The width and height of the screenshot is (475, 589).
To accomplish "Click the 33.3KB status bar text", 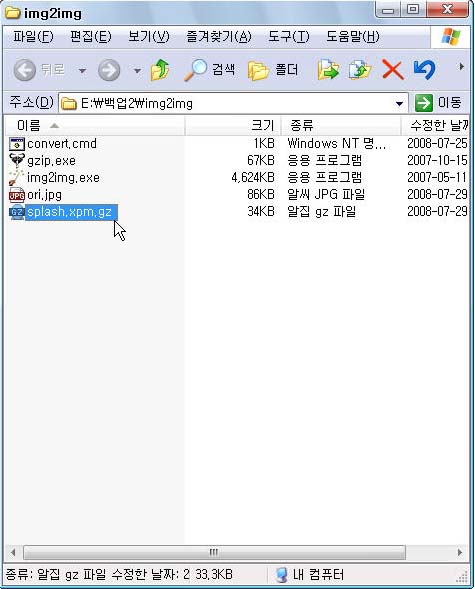I will (x=214, y=574).
